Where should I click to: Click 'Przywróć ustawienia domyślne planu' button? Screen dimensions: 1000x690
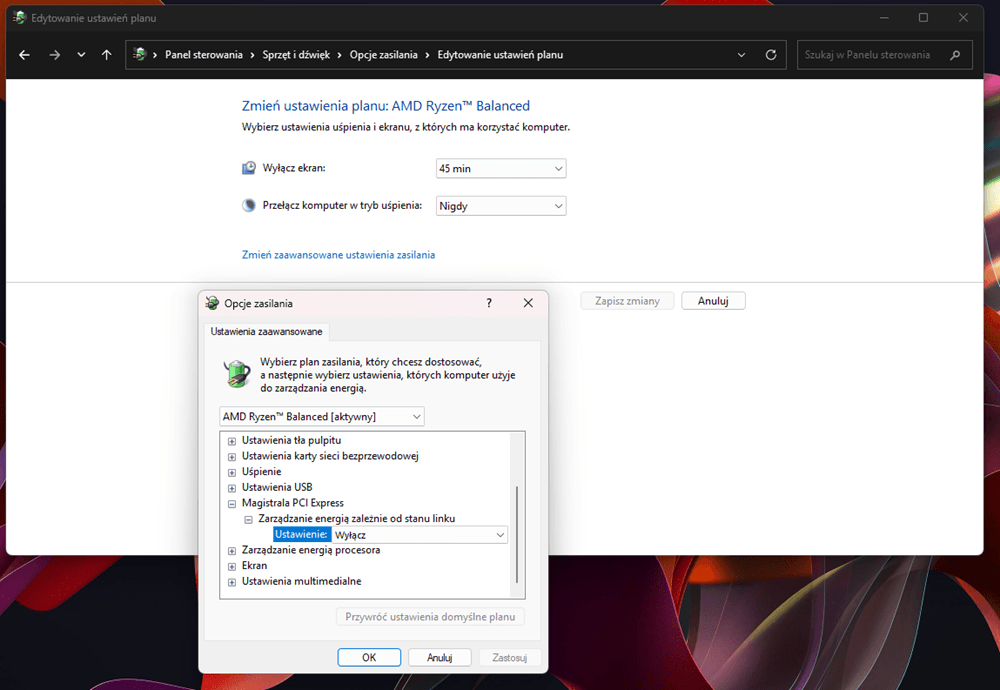pyautogui.click(x=430, y=617)
